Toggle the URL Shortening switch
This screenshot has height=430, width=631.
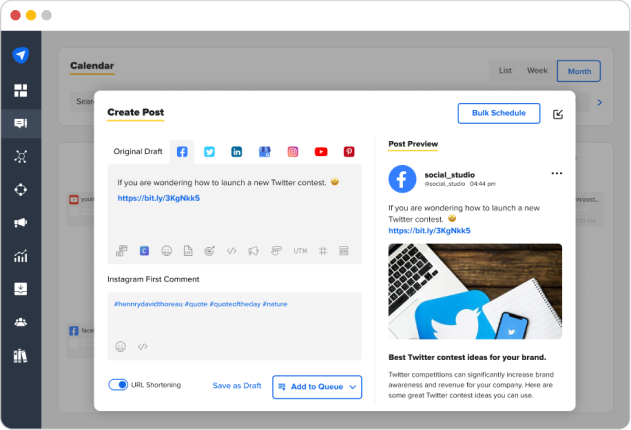(118, 385)
